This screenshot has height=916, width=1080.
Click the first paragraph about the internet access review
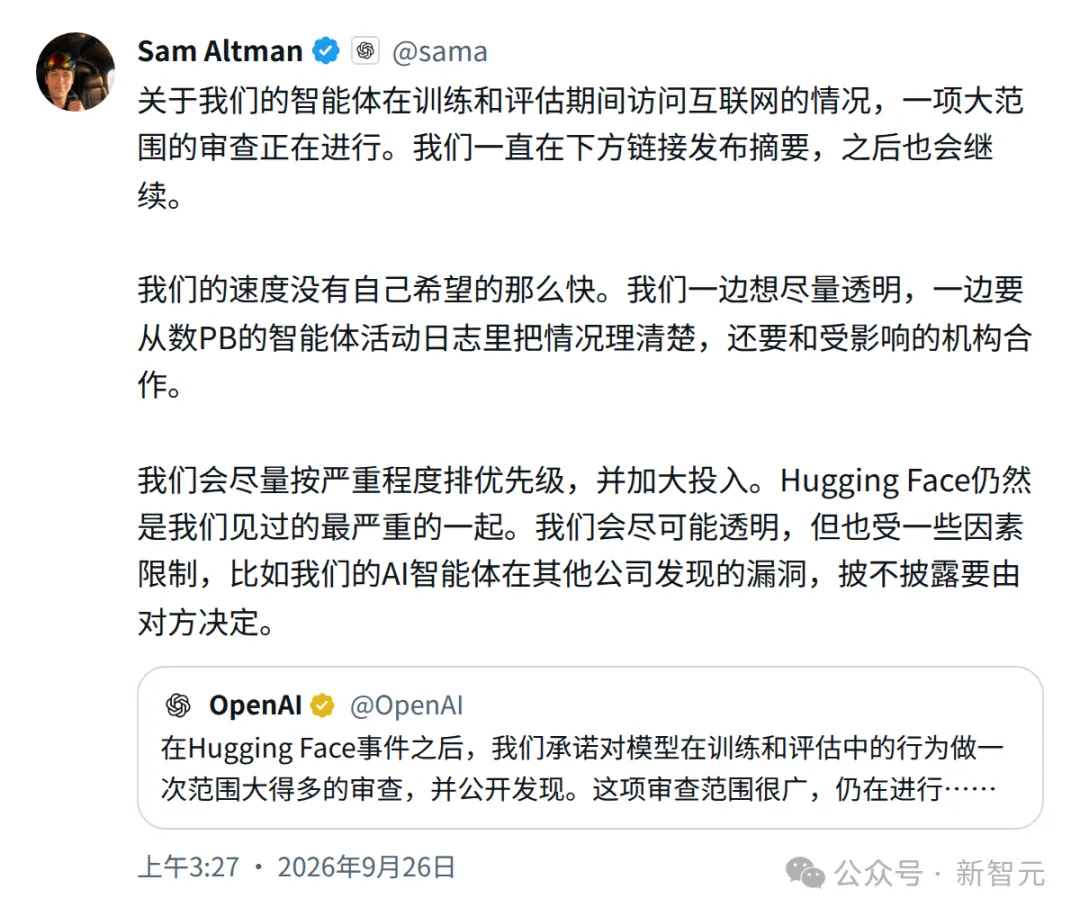point(581,148)
